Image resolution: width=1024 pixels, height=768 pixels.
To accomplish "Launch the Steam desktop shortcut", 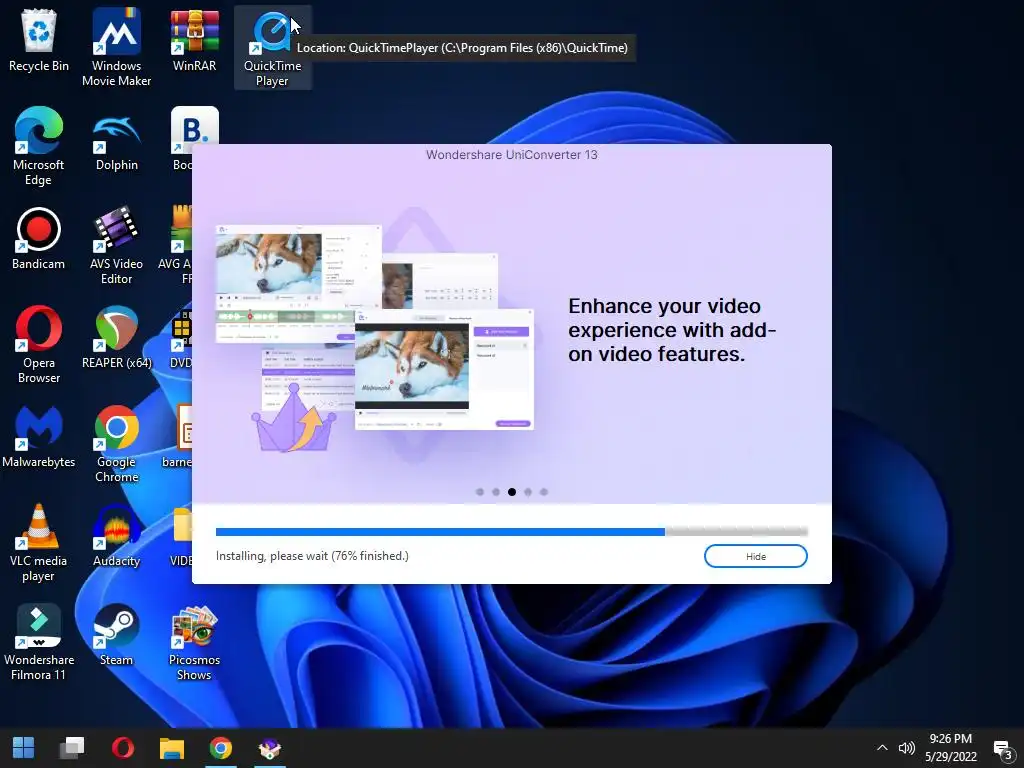I will point(116,635).
